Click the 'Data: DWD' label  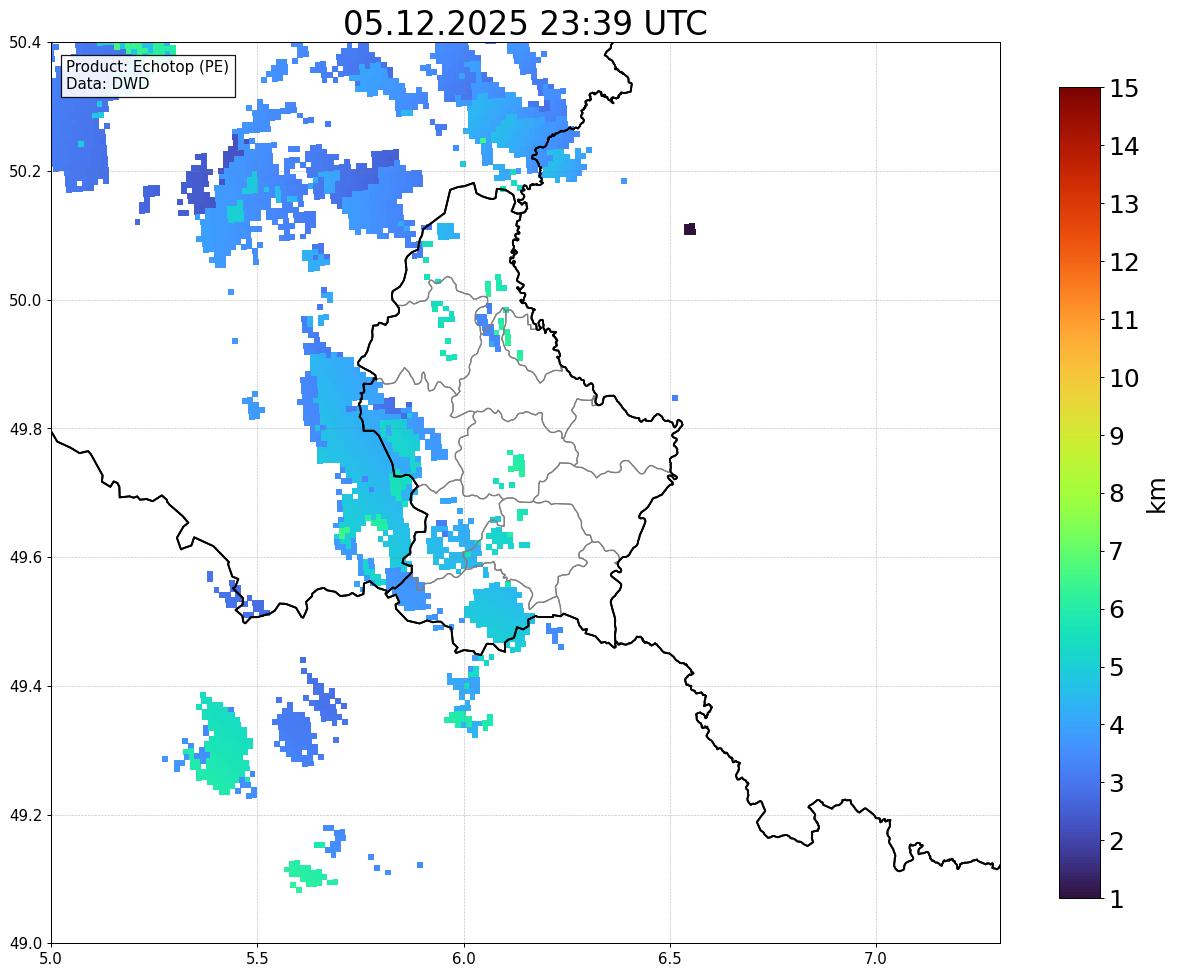[x=107, y=83]
